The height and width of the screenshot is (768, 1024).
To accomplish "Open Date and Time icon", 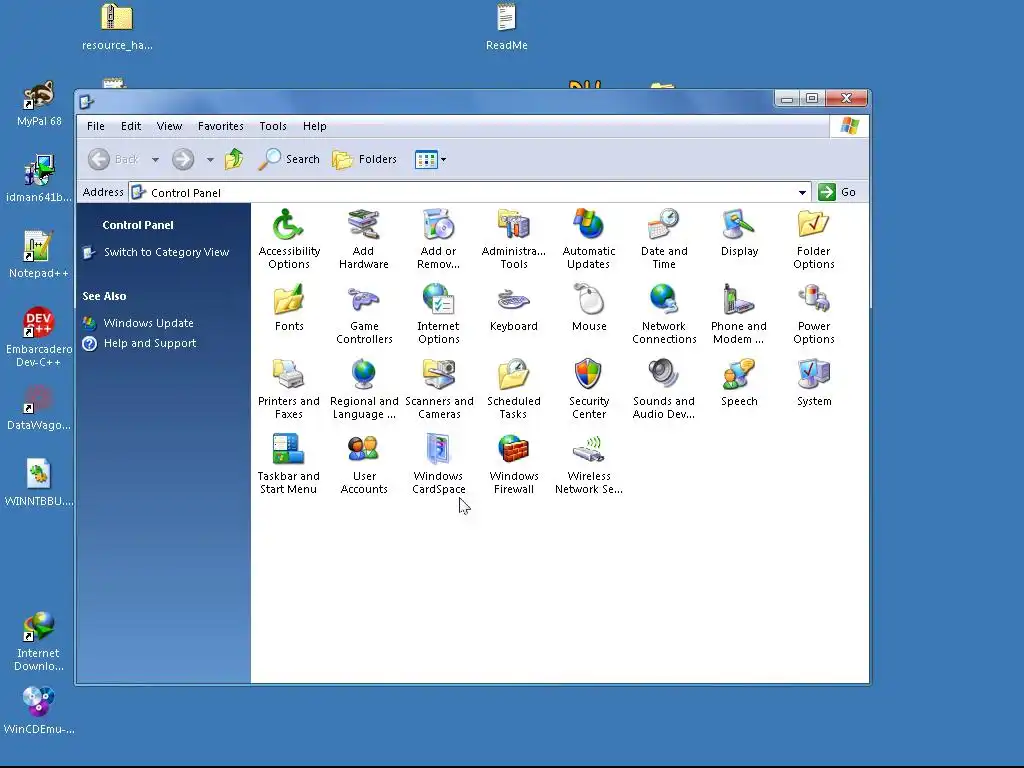I will point(664,239).
